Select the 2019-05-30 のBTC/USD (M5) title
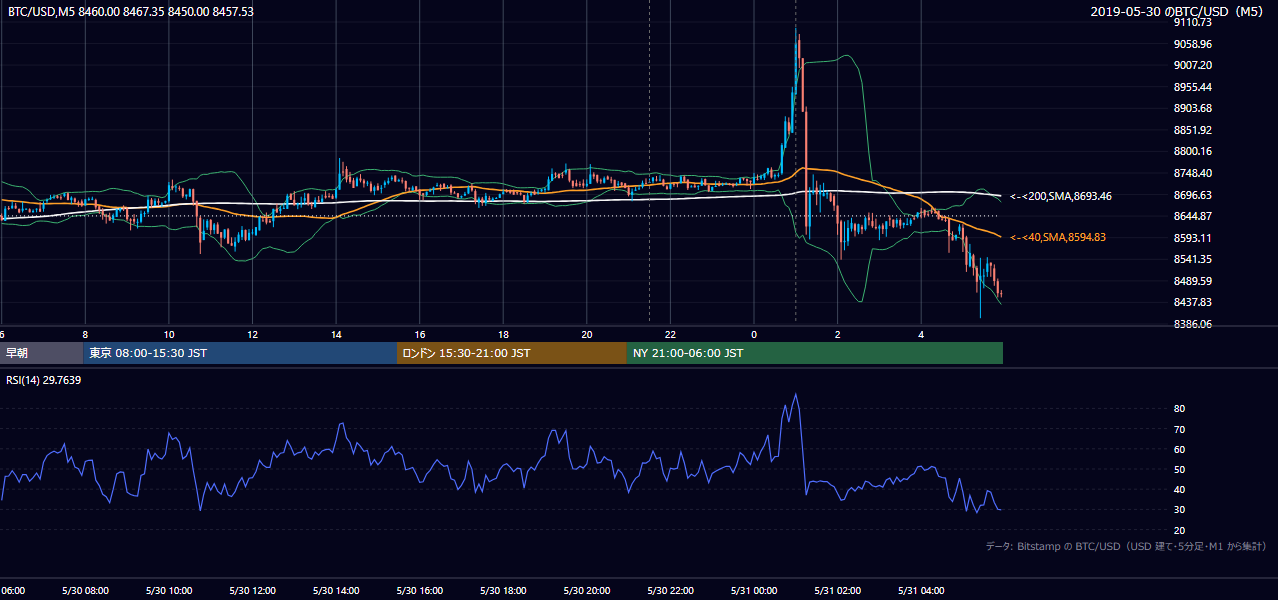Viewport: 1278px width, 600px height. click(x=1179, y=12)
